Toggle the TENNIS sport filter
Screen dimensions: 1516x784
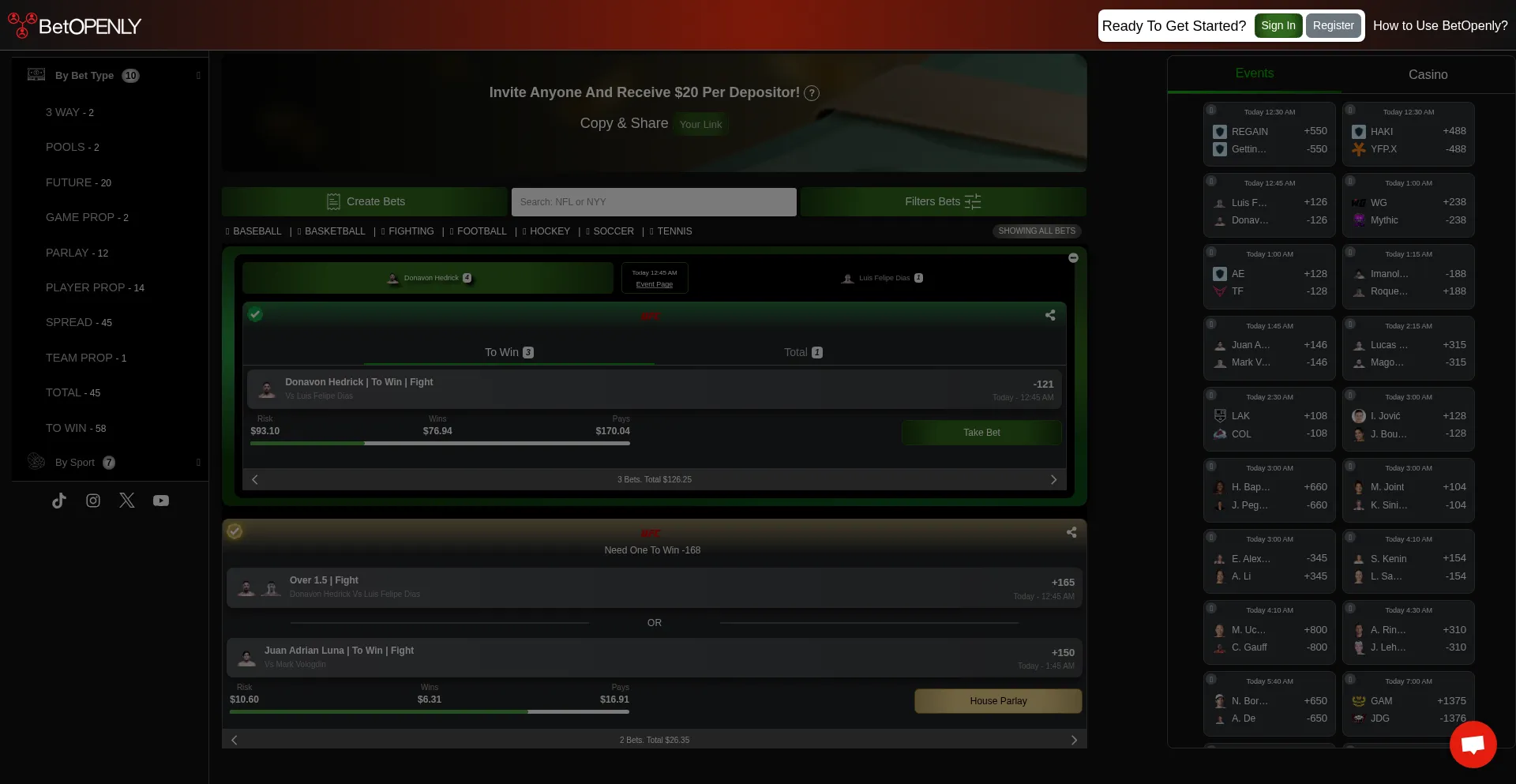tap(670, 231)
